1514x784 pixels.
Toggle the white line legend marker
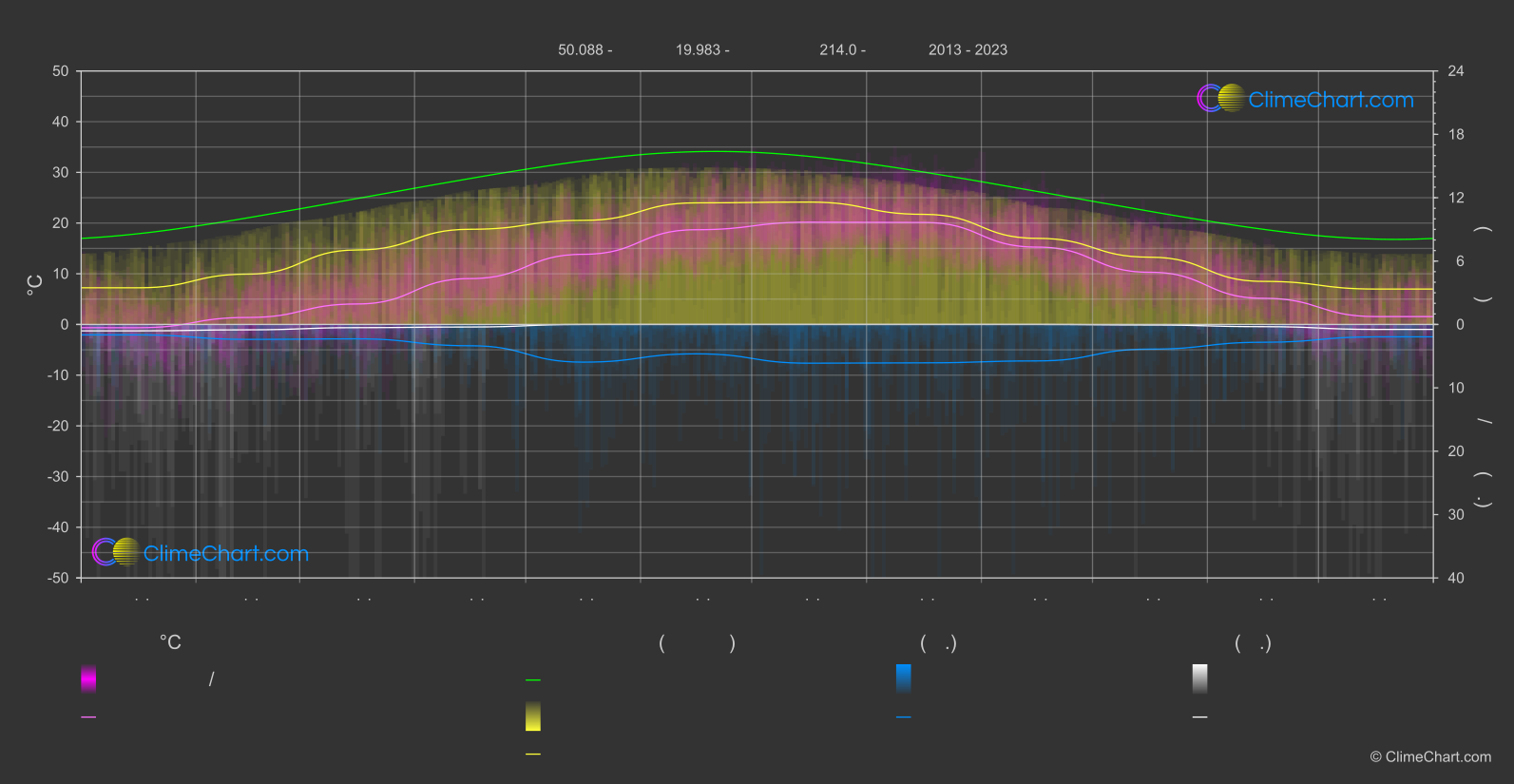click(x=1200, y=717)
